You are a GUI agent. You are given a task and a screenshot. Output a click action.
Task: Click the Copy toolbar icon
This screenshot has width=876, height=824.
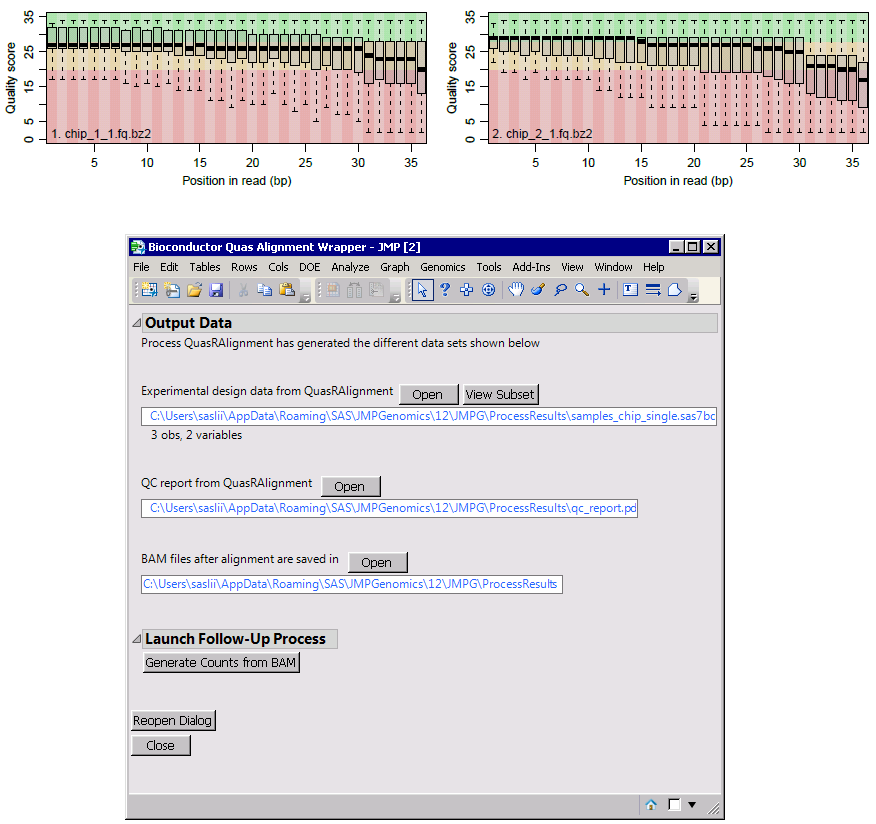[266, 290]
